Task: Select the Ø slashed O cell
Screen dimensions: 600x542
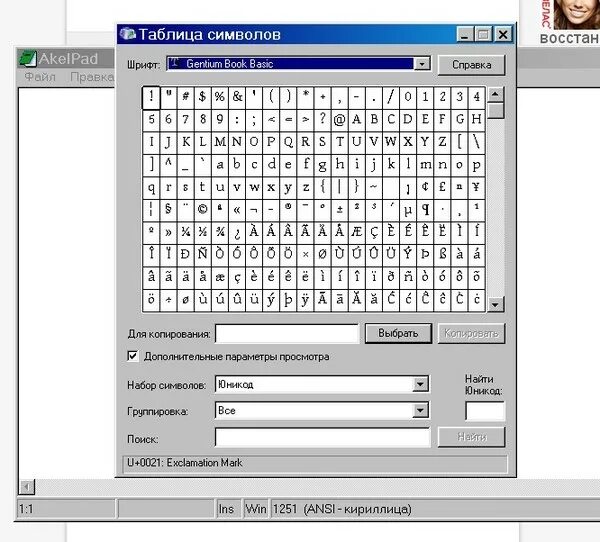Action: tap(322, 255)
